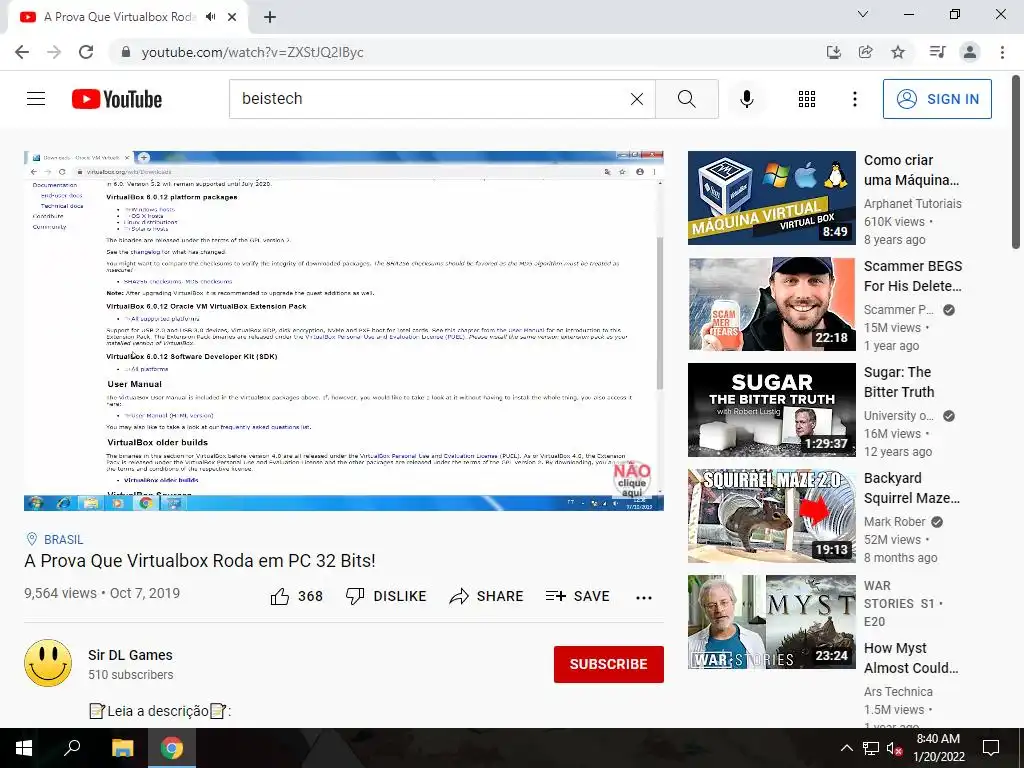Click the muted volume tray icon
The width and height of the screenshot is (1024, 768).
895,748
